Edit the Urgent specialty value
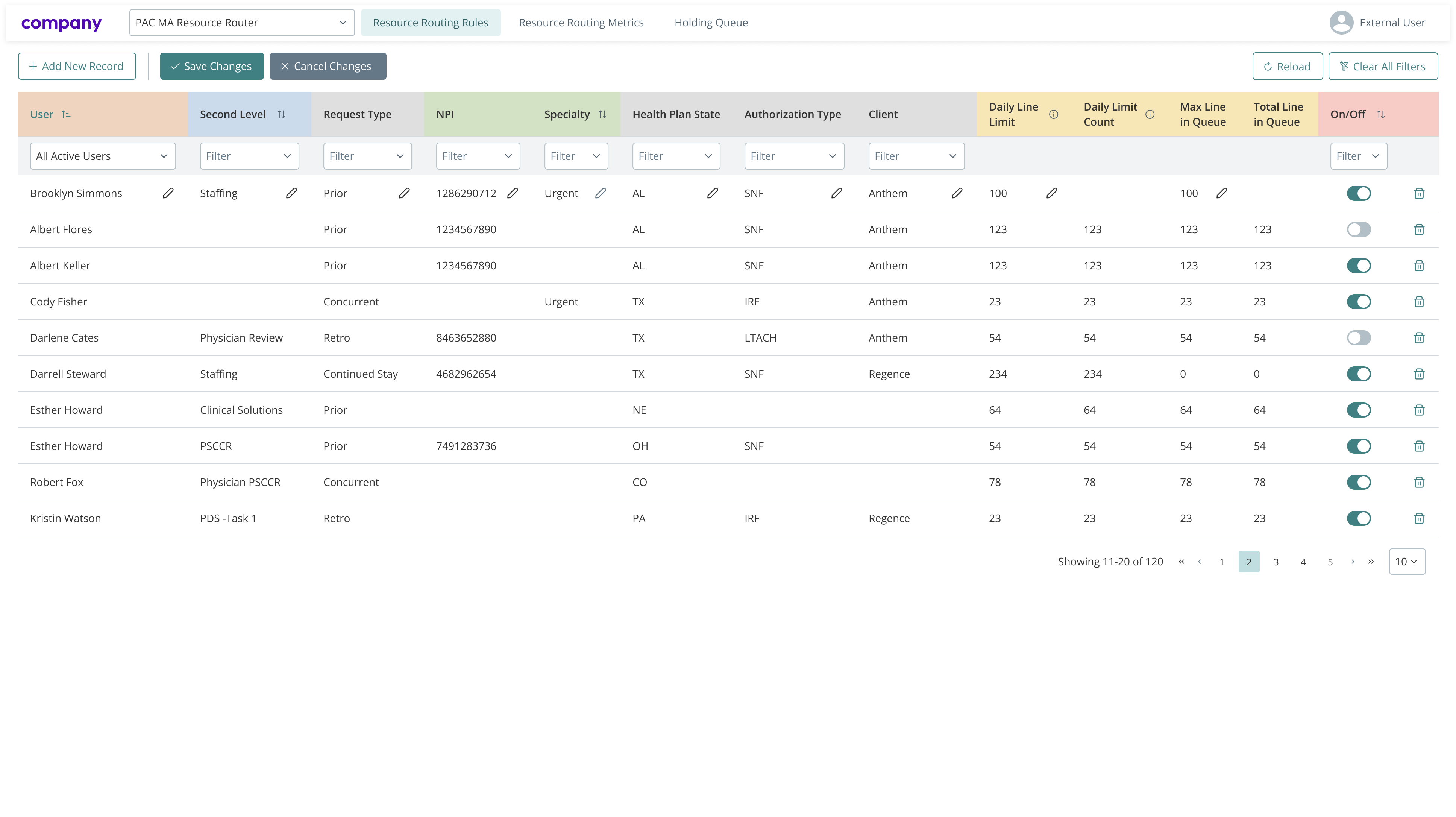The height and width of the screenshot is (817, 1456). pyautogui.click(x=600, y=193)
